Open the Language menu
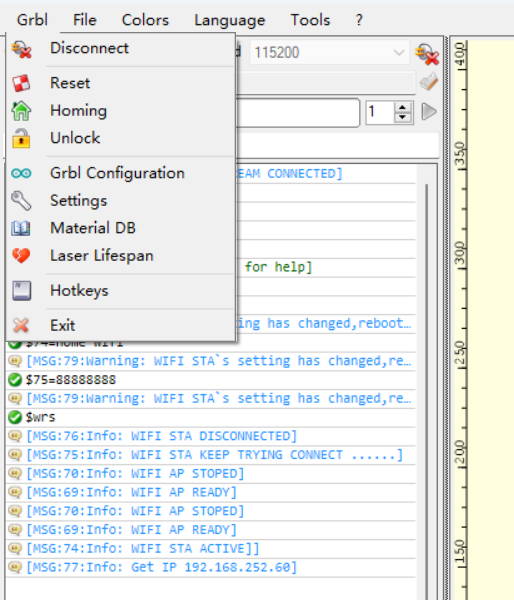 [229, 20]
